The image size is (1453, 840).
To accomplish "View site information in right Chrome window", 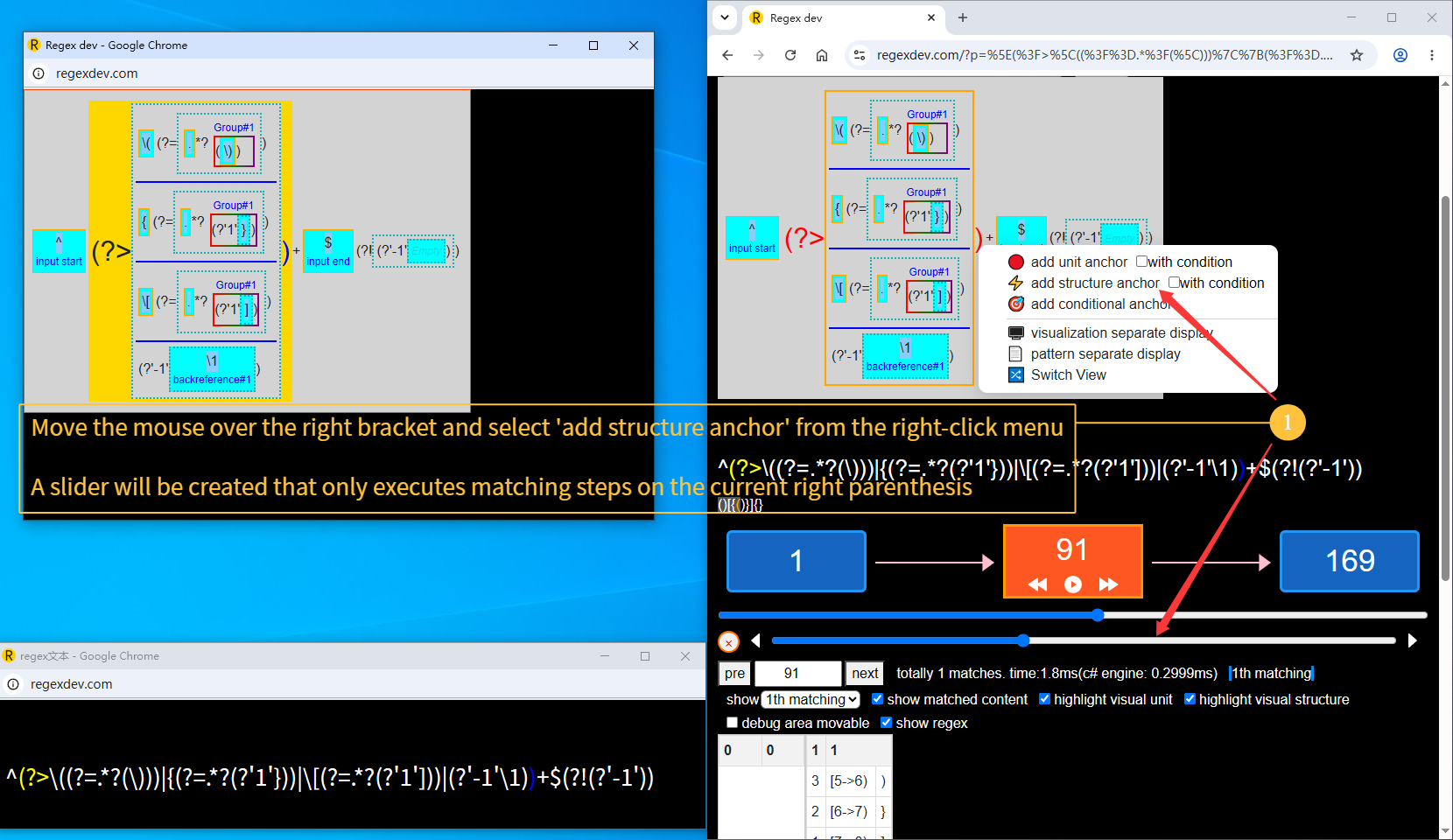I will [x=860, y=55].
